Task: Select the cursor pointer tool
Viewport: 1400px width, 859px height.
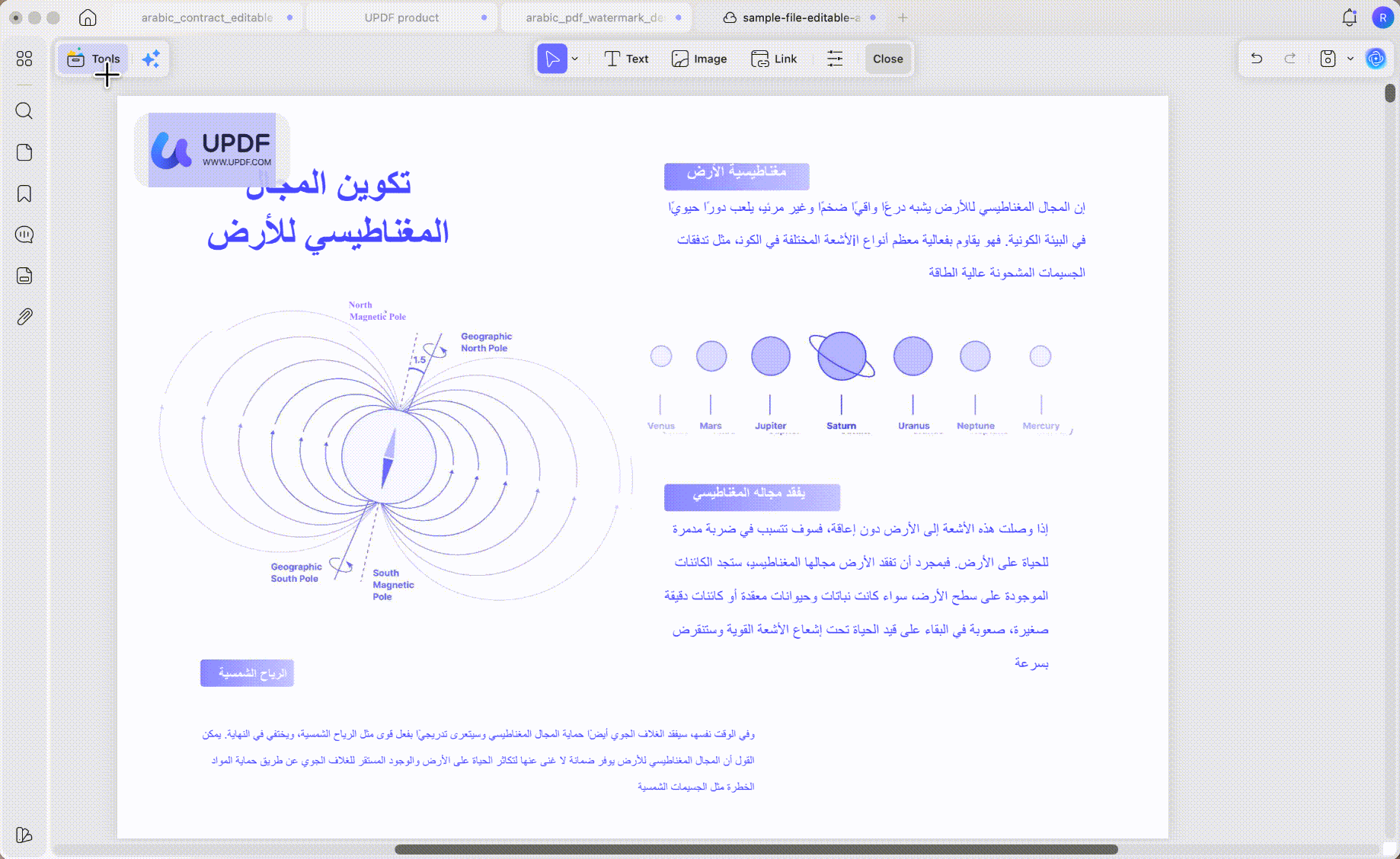Action: (x=552, y=59)
